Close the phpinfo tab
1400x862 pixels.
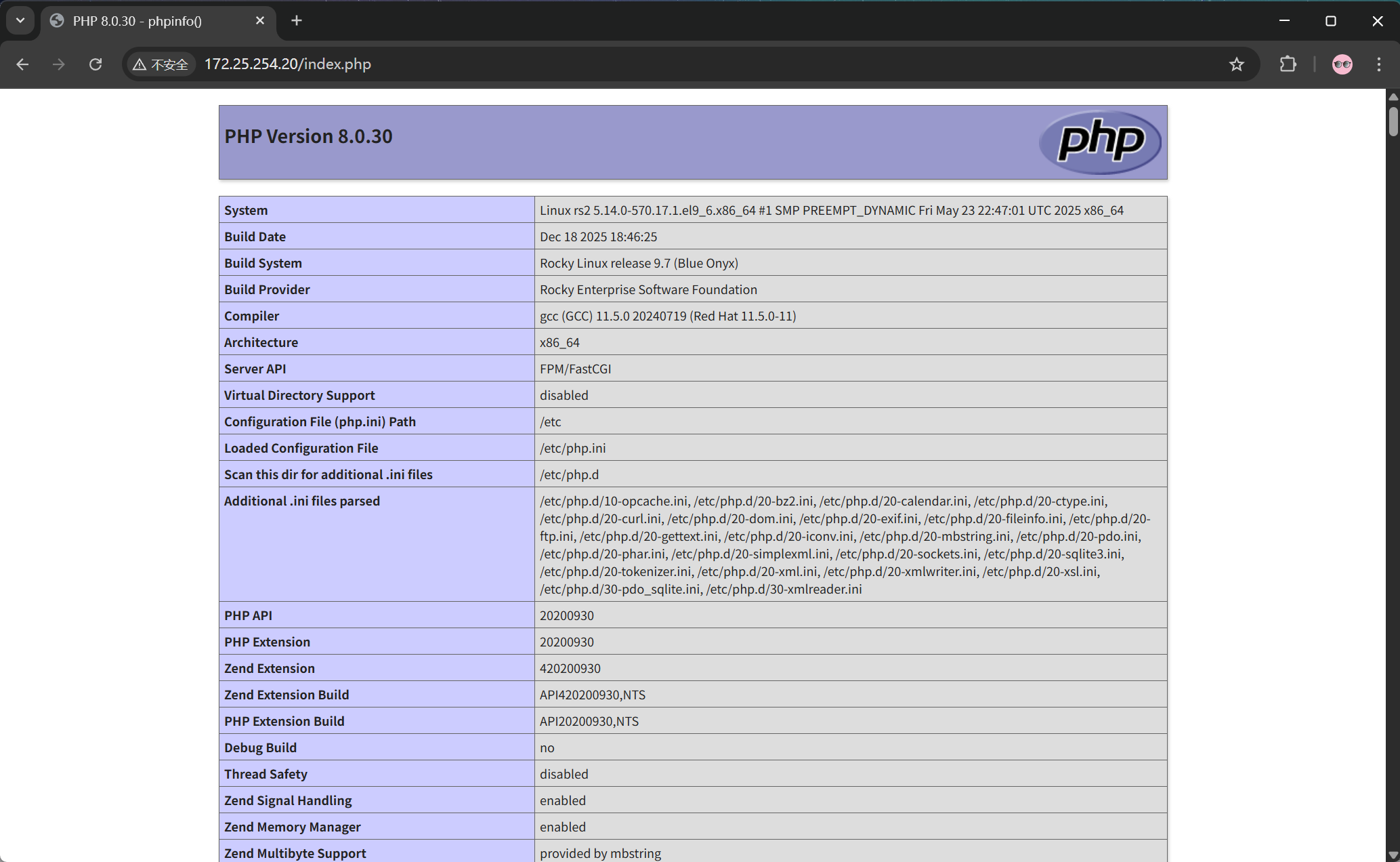(x=259, y=21)
